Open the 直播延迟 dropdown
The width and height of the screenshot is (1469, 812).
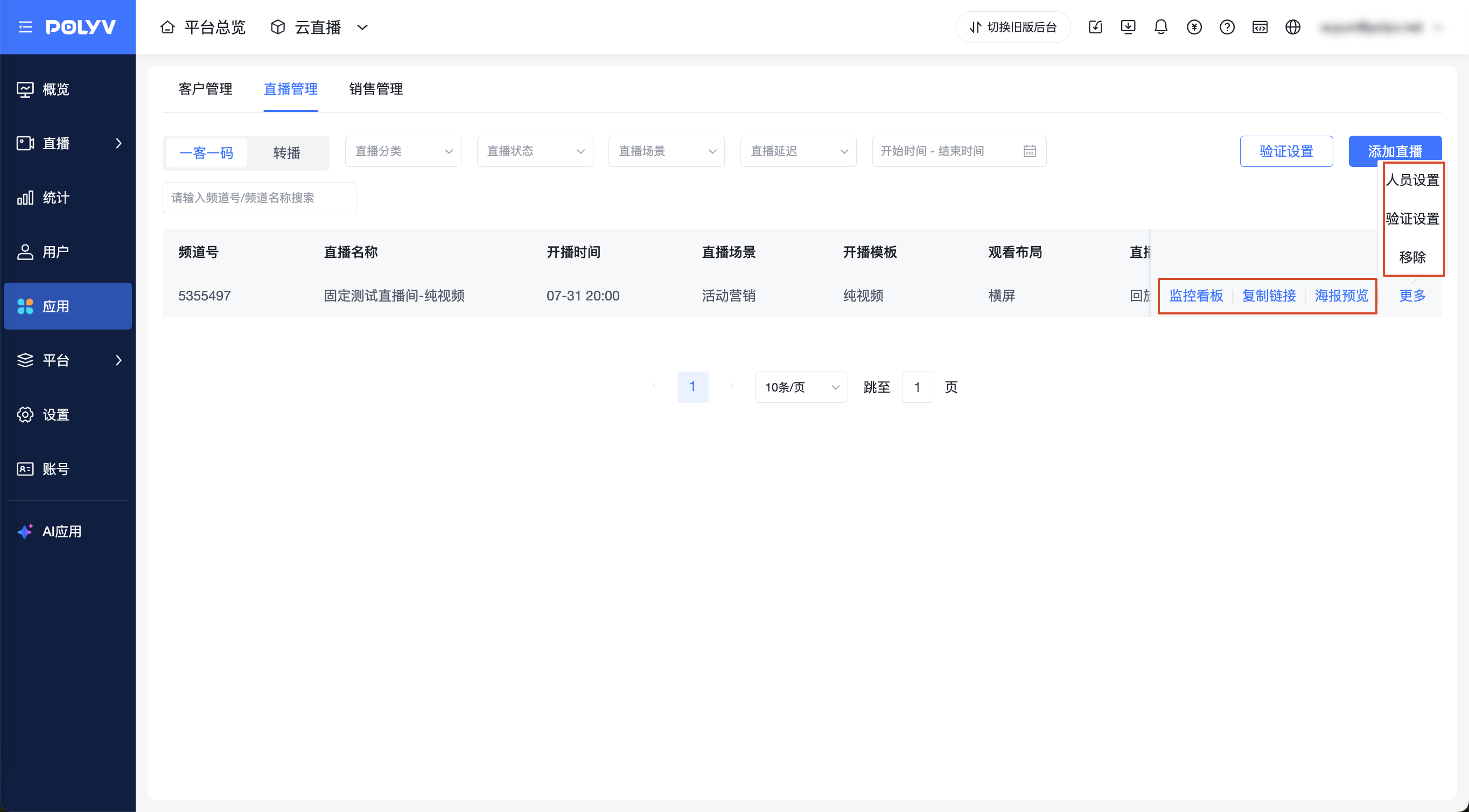click(799, 151)
